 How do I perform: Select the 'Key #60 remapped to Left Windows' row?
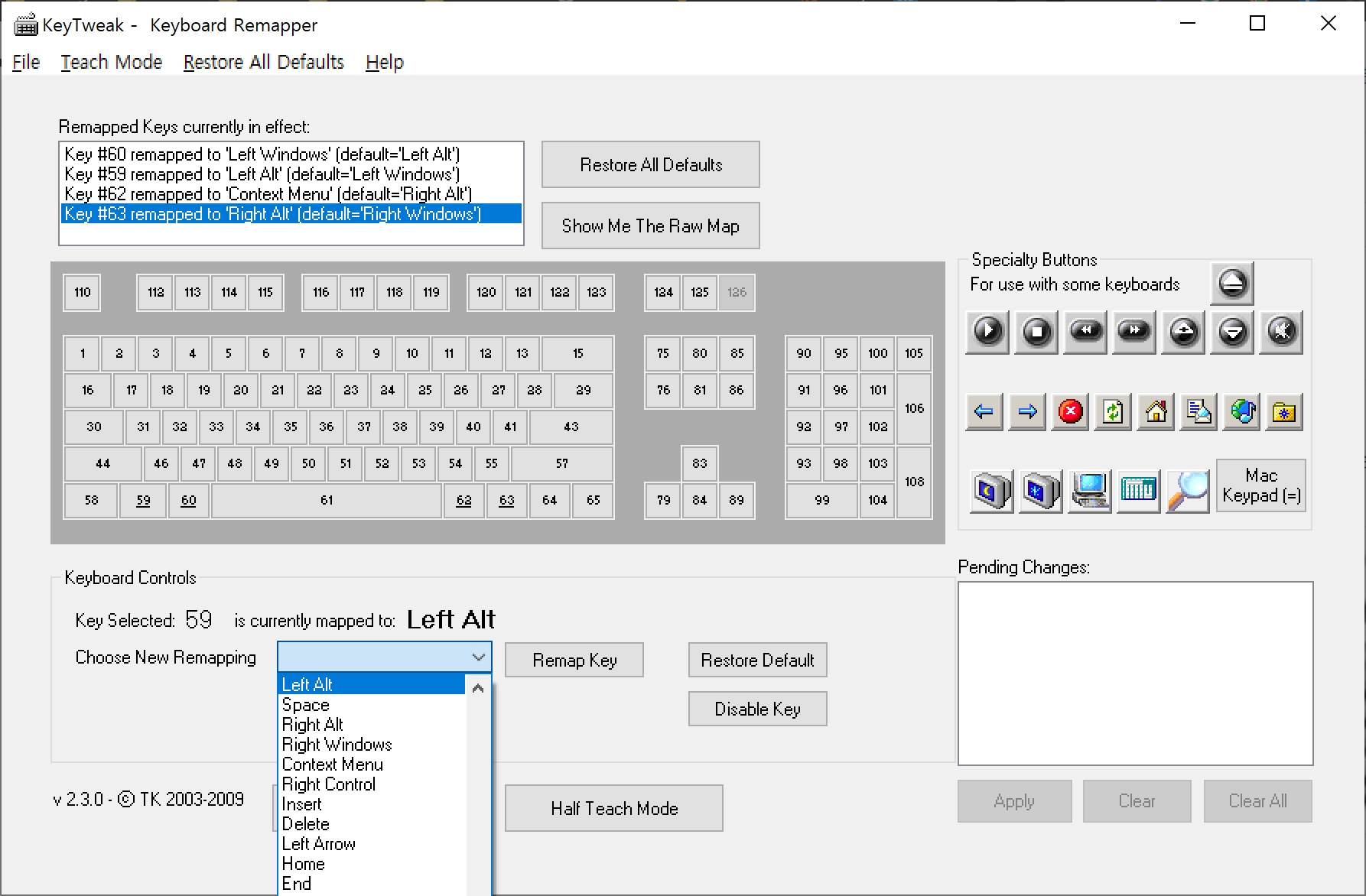[291, 154]
